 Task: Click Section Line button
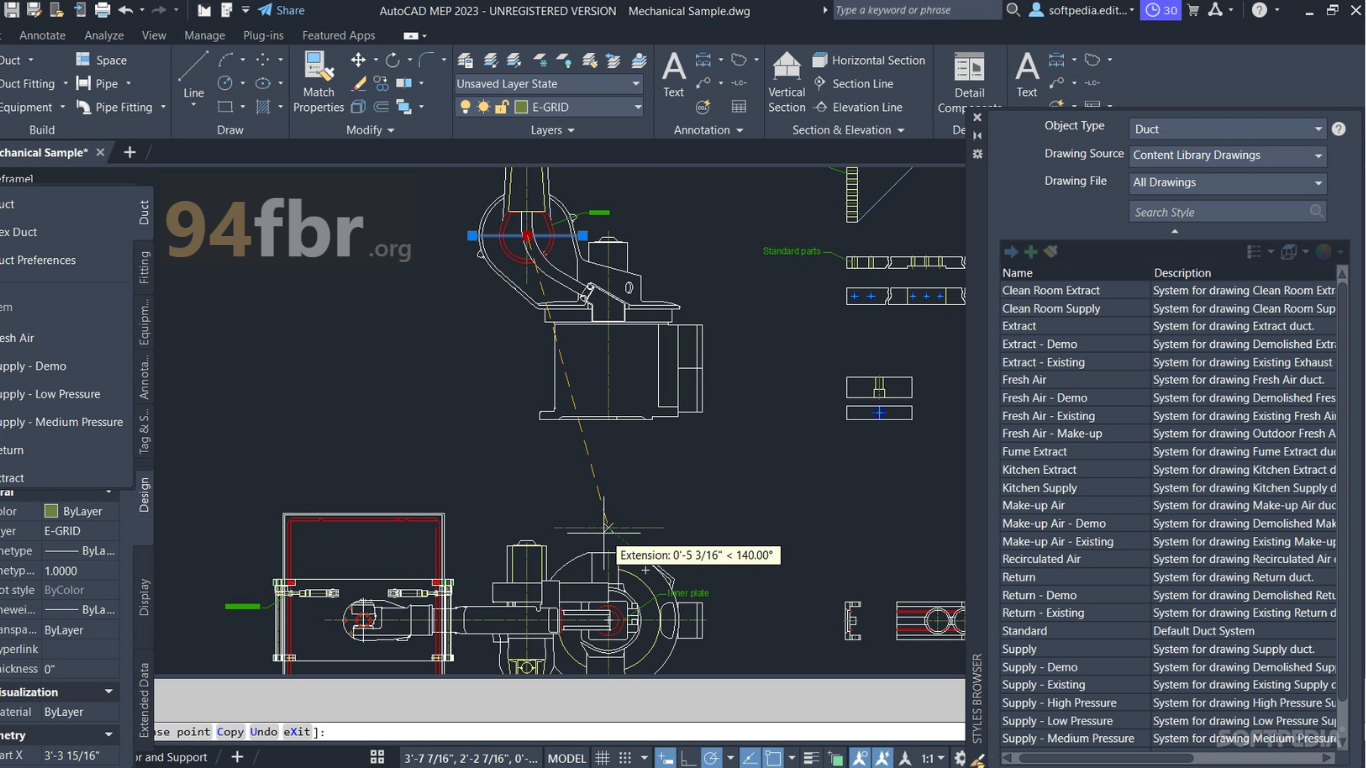pos(853,84)
